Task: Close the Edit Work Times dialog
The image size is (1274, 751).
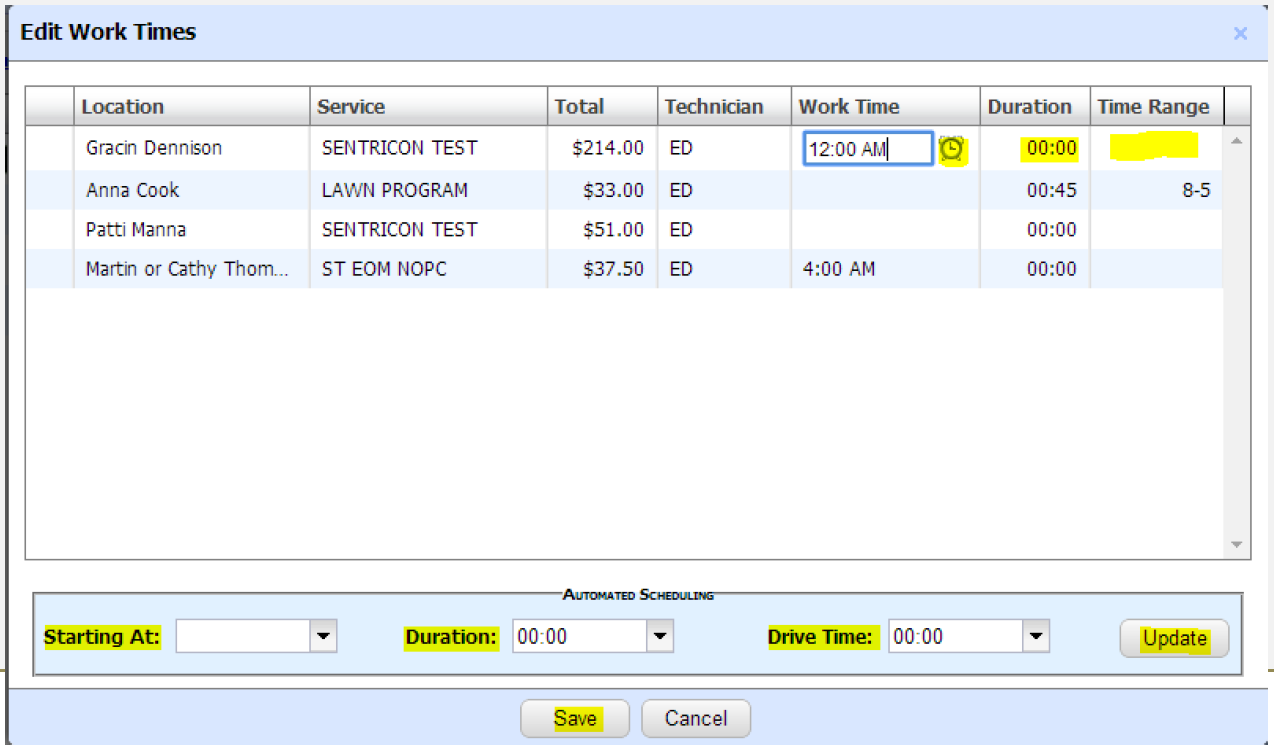Action: point(1240,33)
